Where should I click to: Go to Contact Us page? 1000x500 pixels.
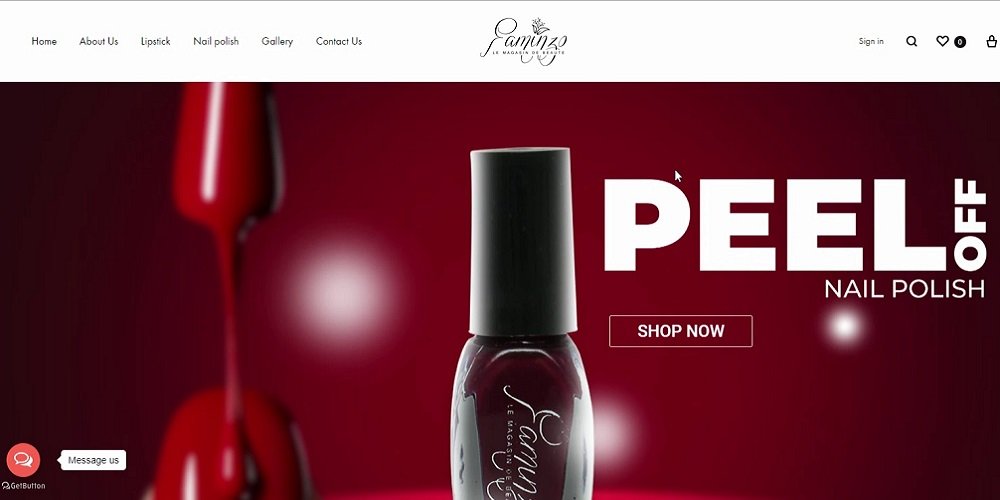339,41
